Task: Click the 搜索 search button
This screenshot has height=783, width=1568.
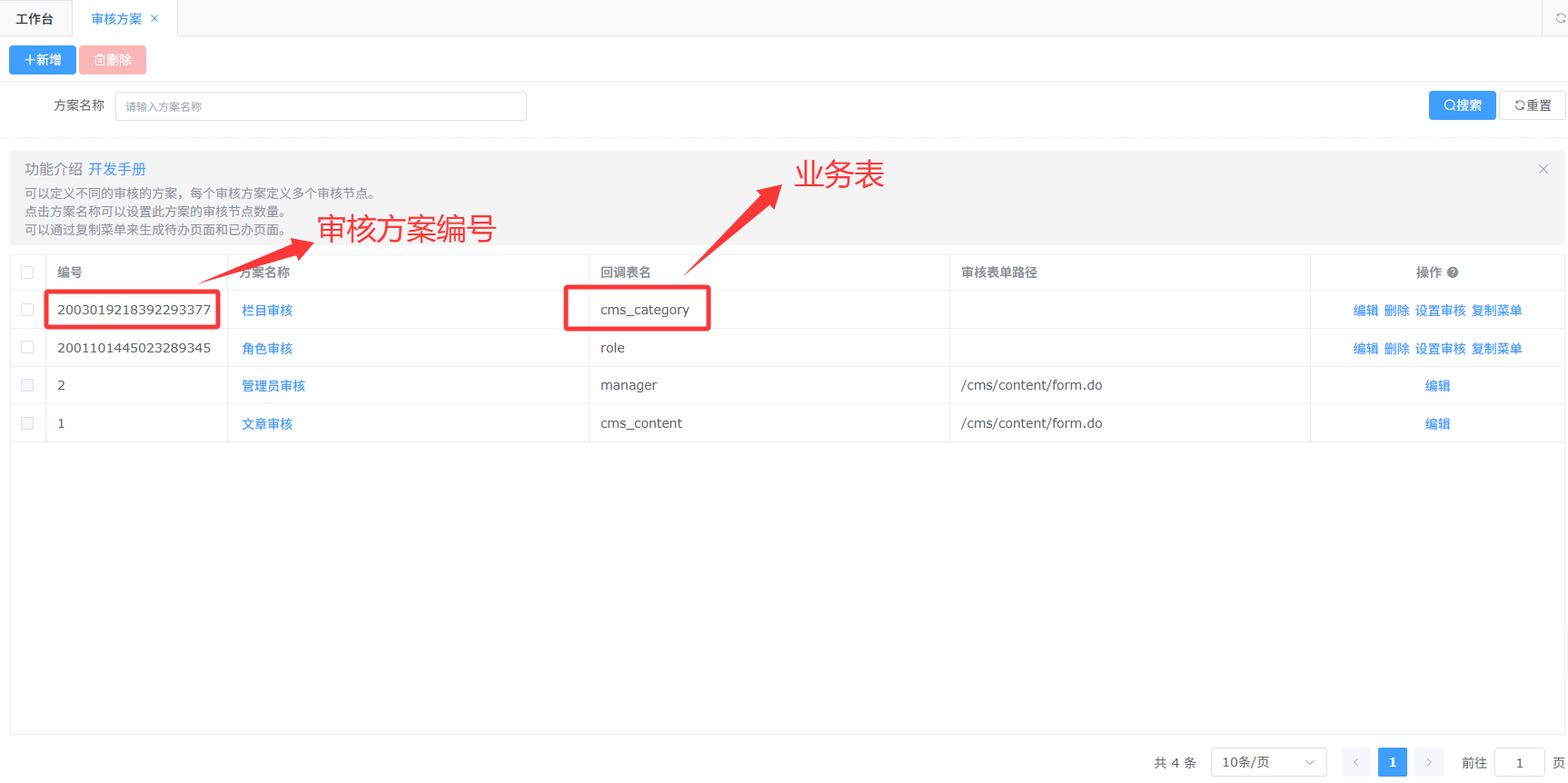Action: point(1462,105)
